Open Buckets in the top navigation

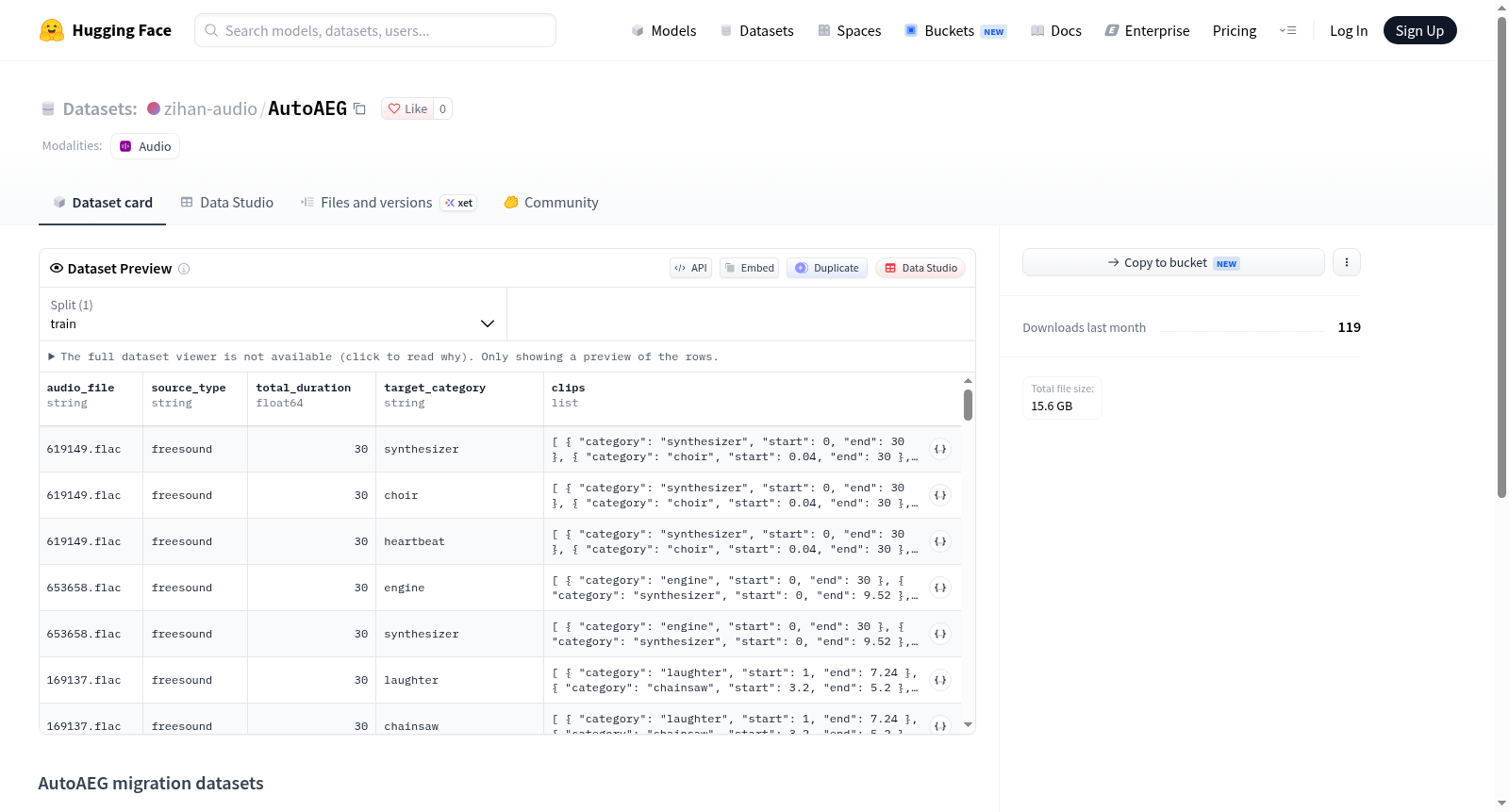(x=955, y=30)
